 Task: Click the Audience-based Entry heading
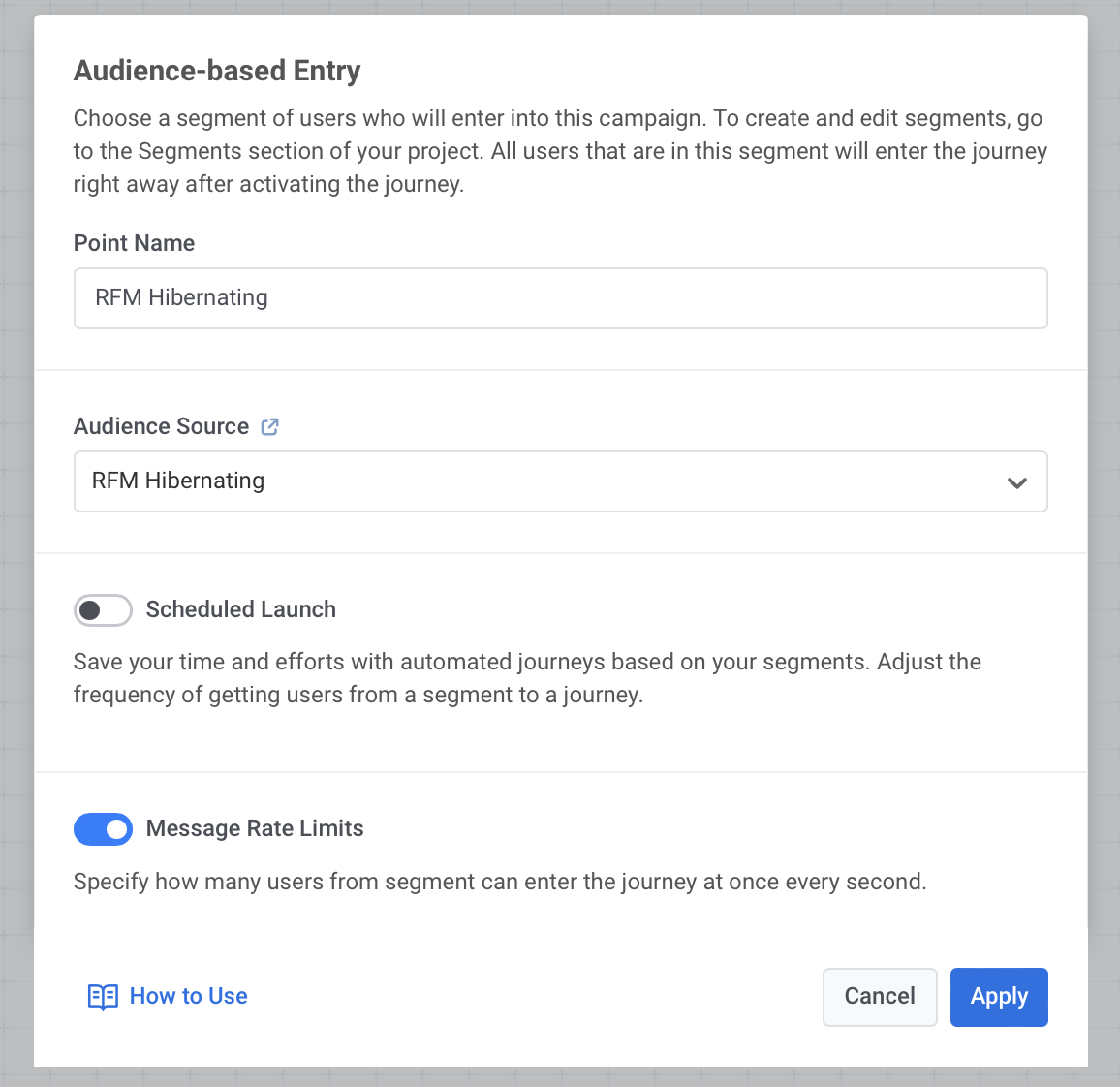point(217,71)
